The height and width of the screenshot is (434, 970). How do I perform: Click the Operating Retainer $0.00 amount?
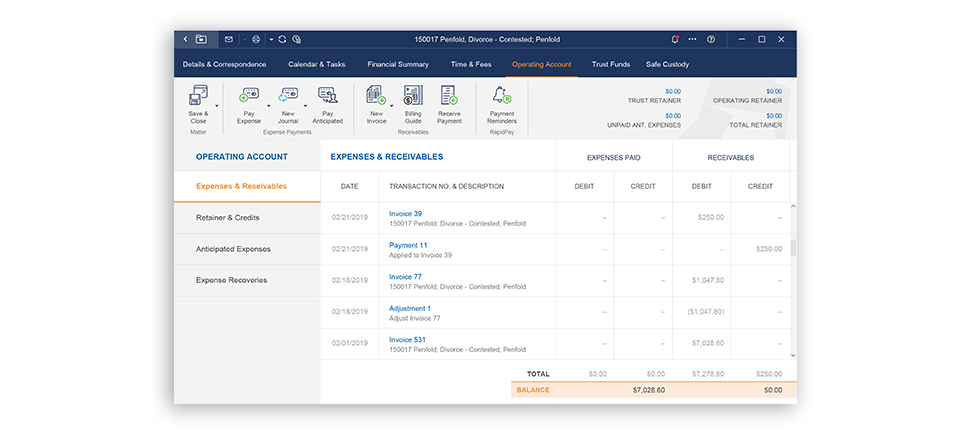click(773, 91)
